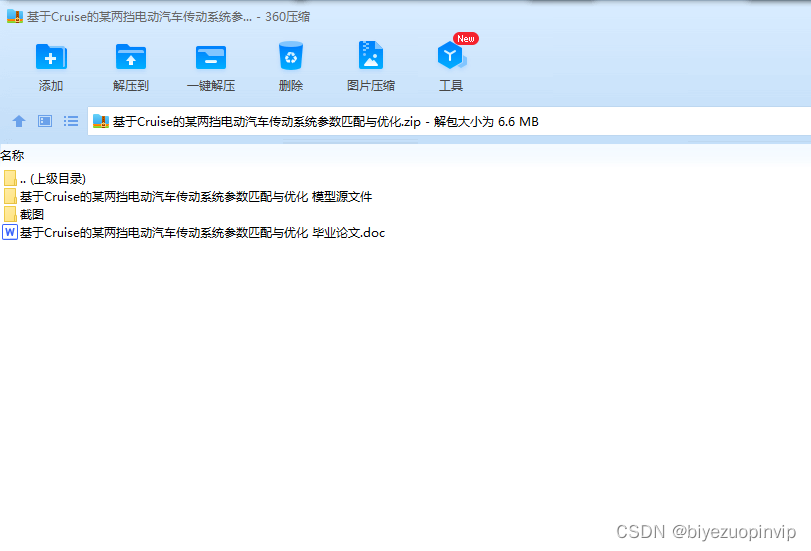Click the folder icon of 模型源文件 entry
The height and width of the screenshot is (551, 811).
click(x=10, y=197)
